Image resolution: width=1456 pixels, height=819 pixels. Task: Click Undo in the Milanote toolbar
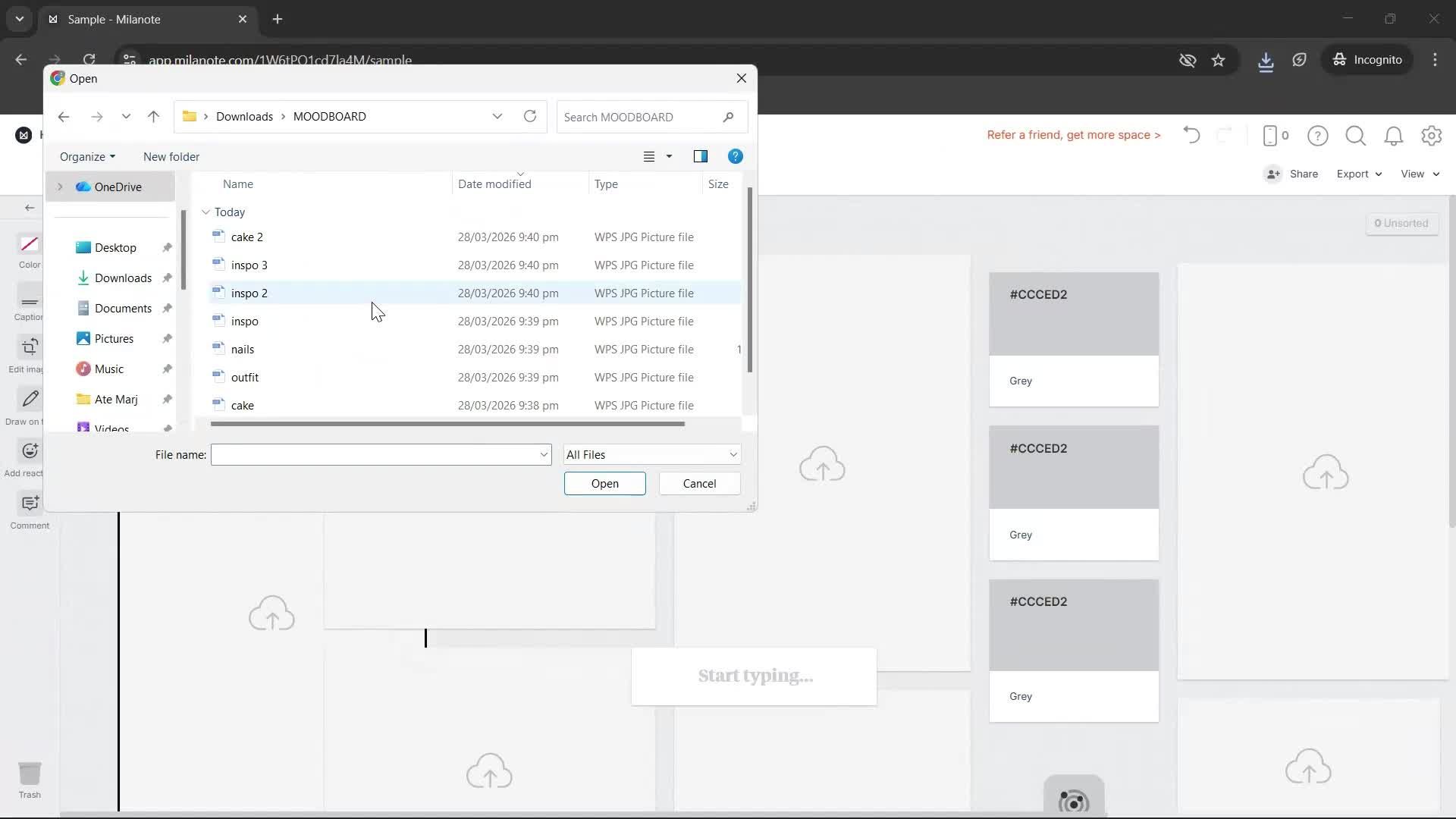tap(1191, 135)
